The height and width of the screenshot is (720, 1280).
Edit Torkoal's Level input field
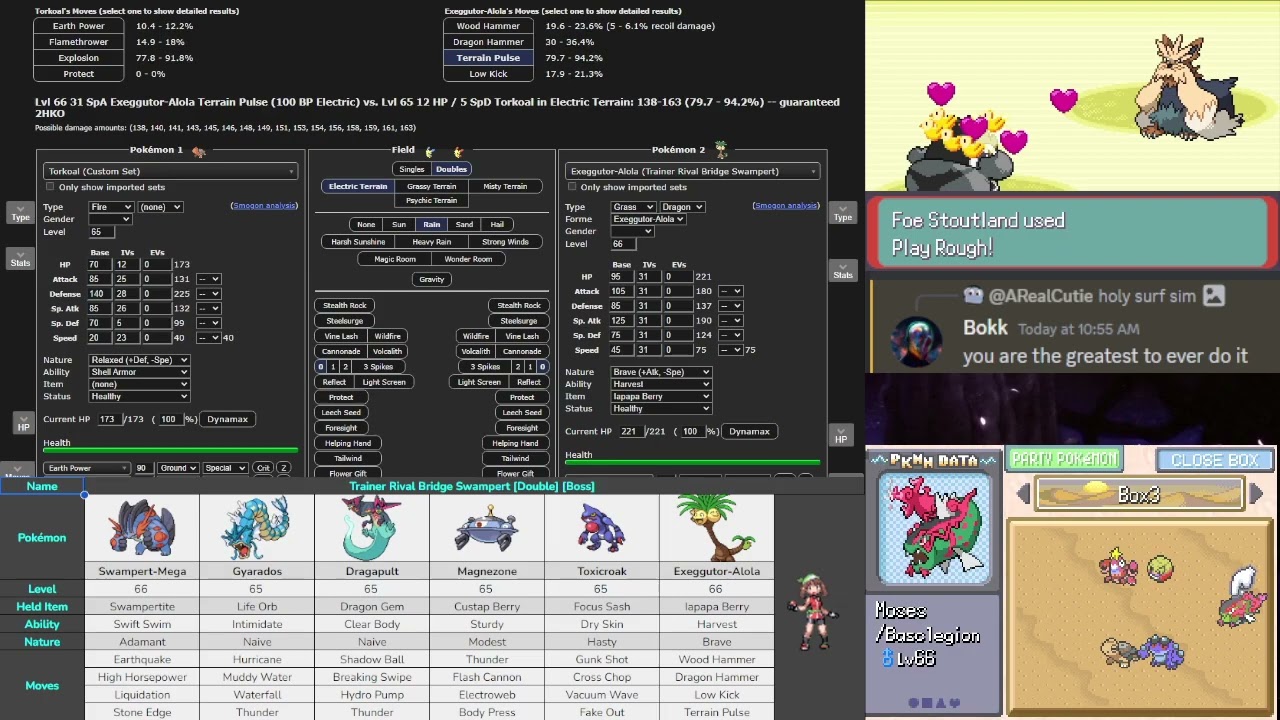coord(103,232)
